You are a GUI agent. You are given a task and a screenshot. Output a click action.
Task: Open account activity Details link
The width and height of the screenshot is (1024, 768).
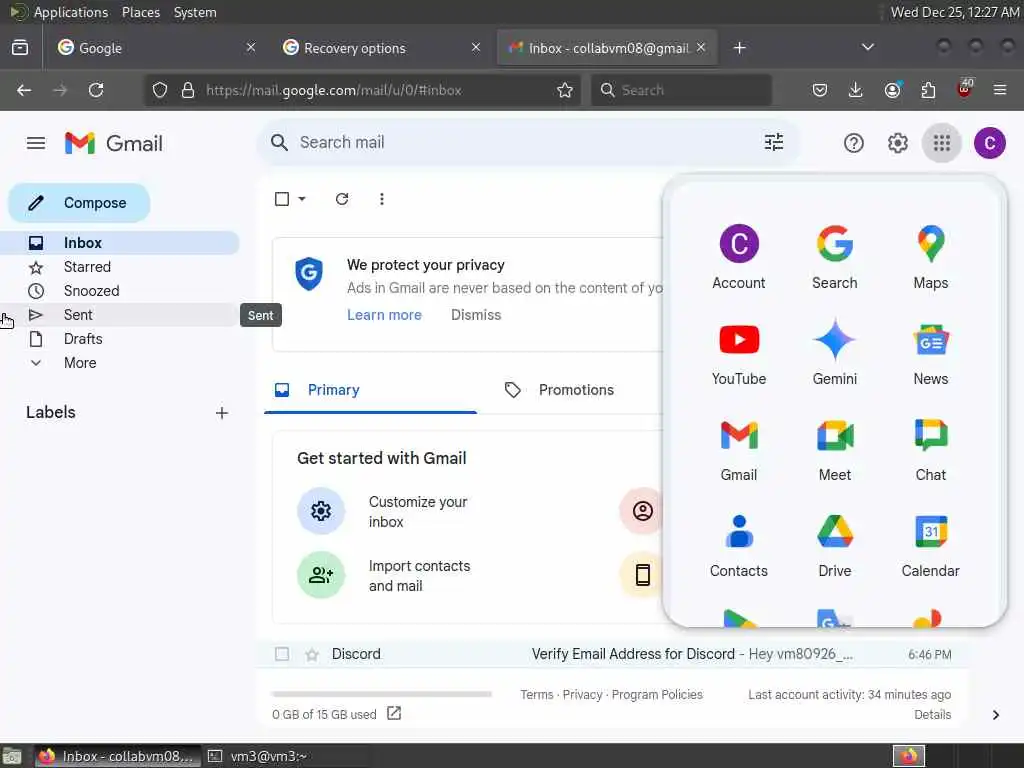pos(933,714)
